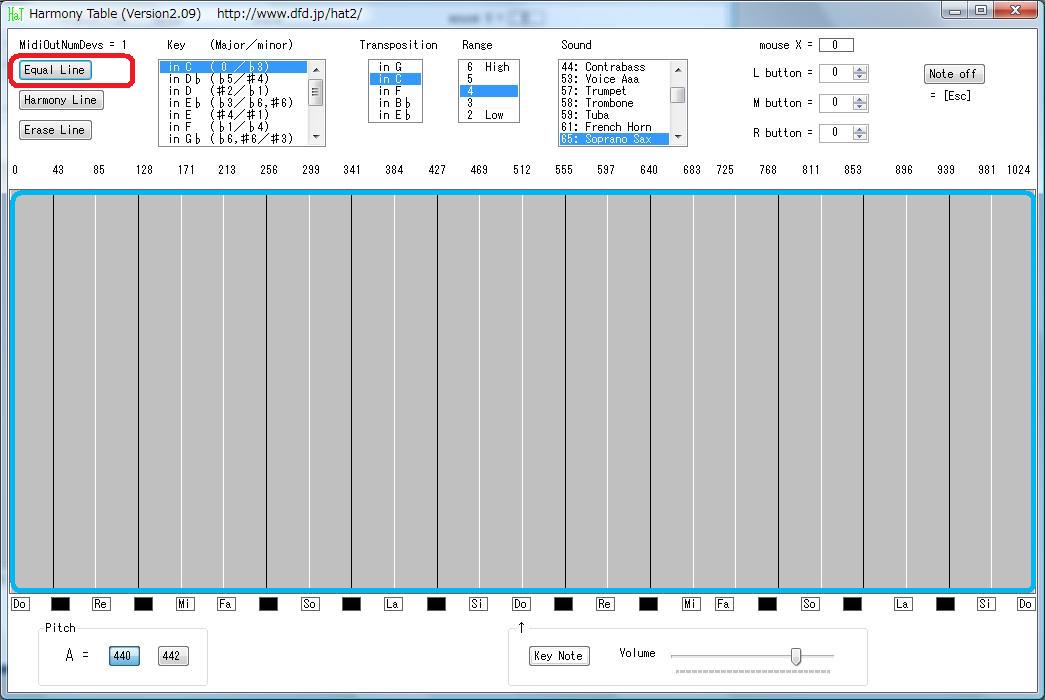
Task: Select sound 53: Voice Aaa
Action: [x=614, y=79]
